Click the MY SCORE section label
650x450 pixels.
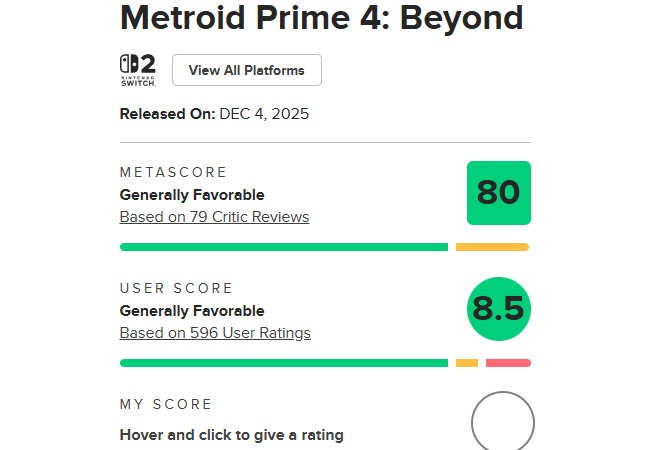pos(166,404)
